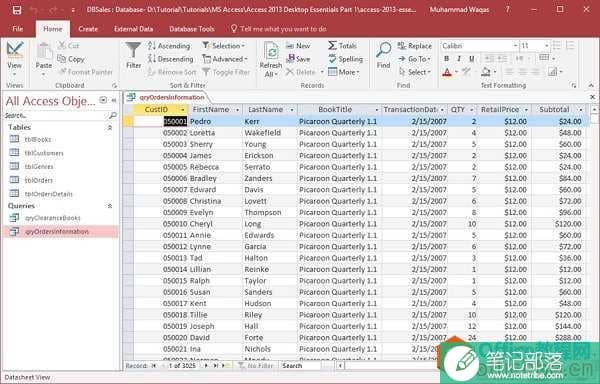Click the record navigator Search box
The width and height of the screenshot is (600, 384).
[300, 366]
